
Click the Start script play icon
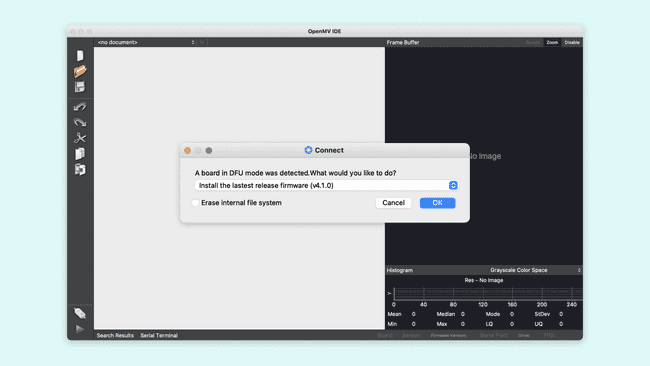click(80, 329)
